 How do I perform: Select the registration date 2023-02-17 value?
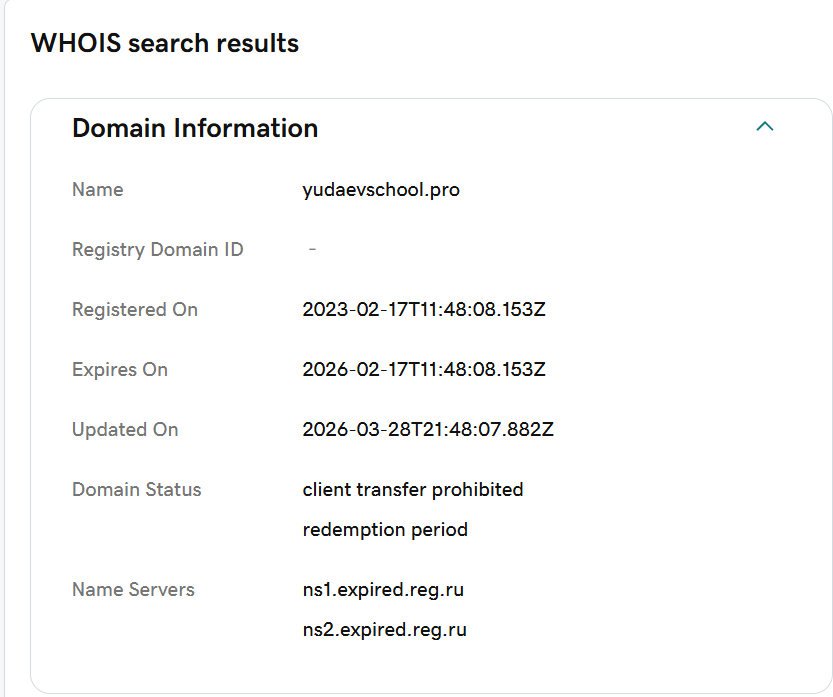(x=424, y=310)
